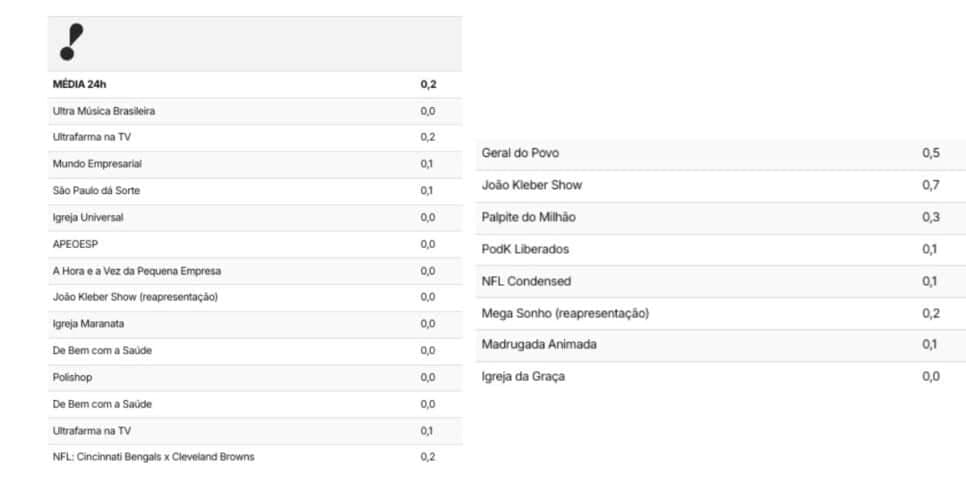Select the PodK Liberados row
The image size is (966, 483).
coord(721,250)
